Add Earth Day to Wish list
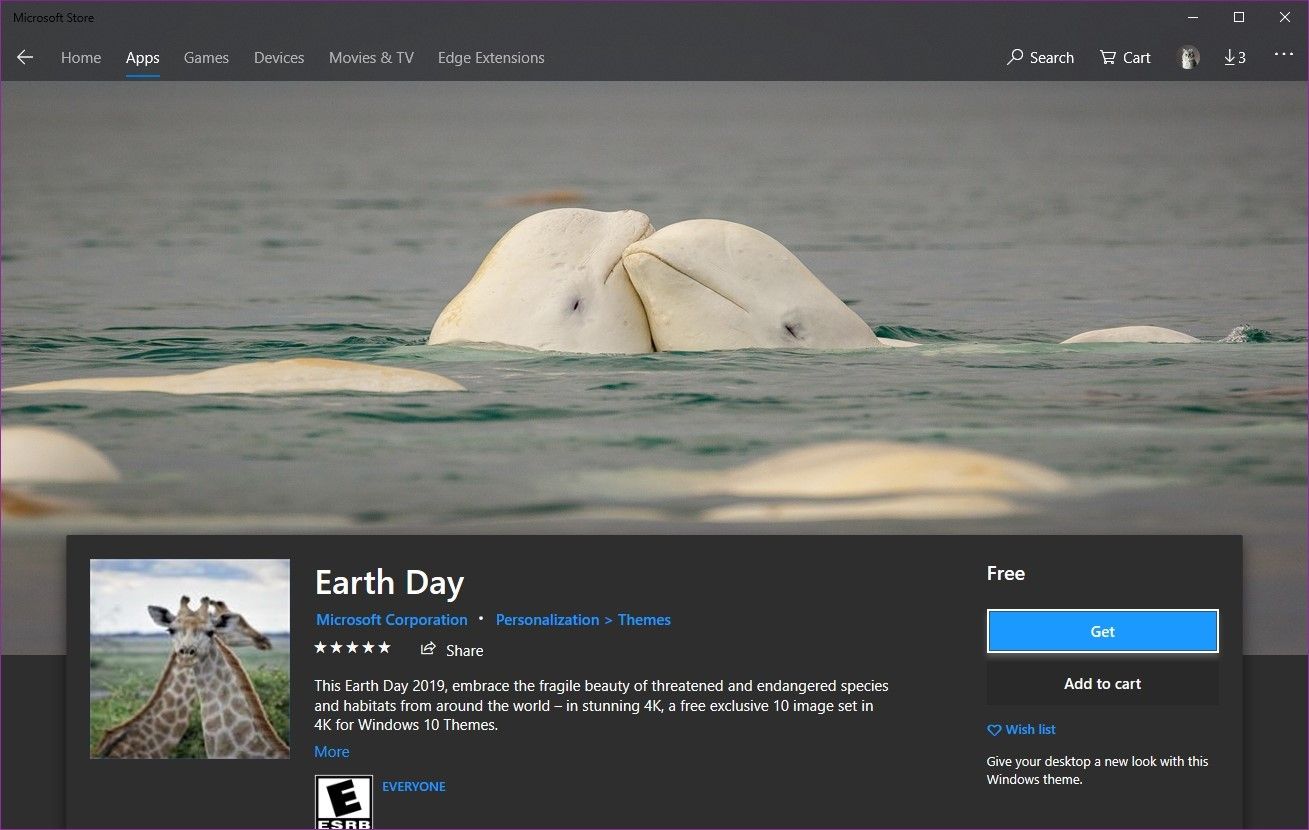Image resolution: width=1309 pixels, height=830 pixels. click(1021, 730)
